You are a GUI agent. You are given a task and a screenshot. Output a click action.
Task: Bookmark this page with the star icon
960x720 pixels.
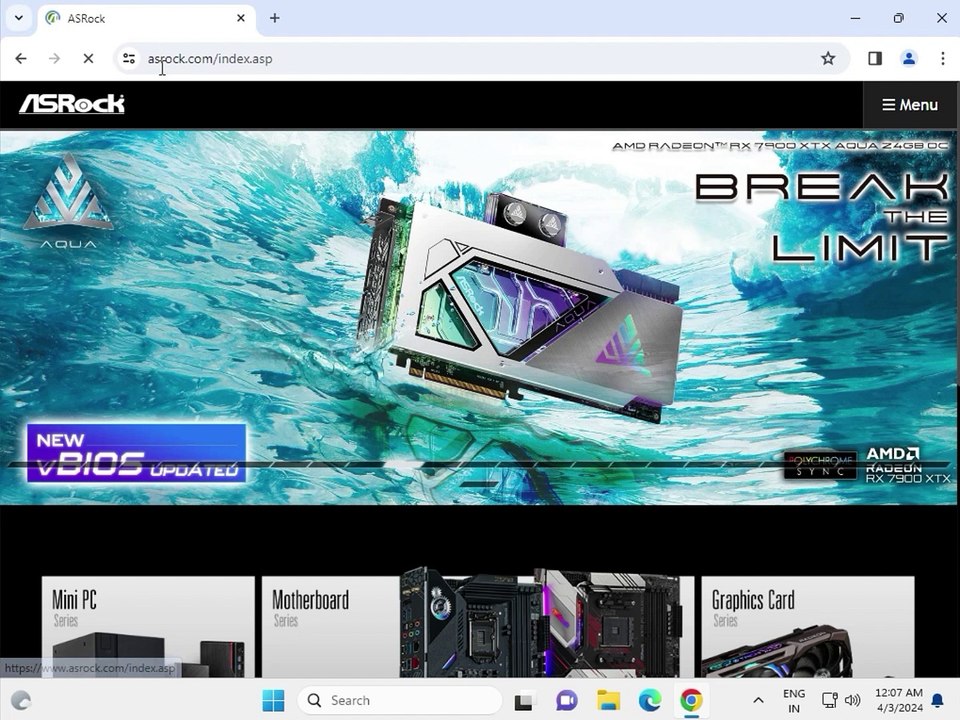click(828, 59)
